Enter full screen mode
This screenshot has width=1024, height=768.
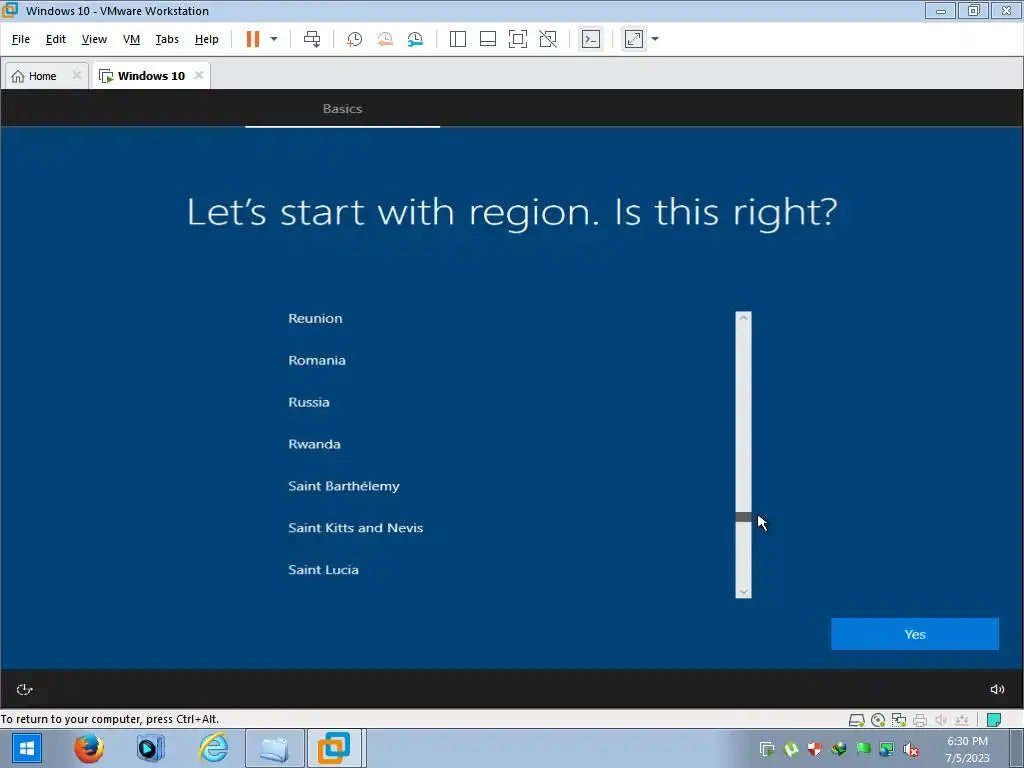click(x=518, y=39)
